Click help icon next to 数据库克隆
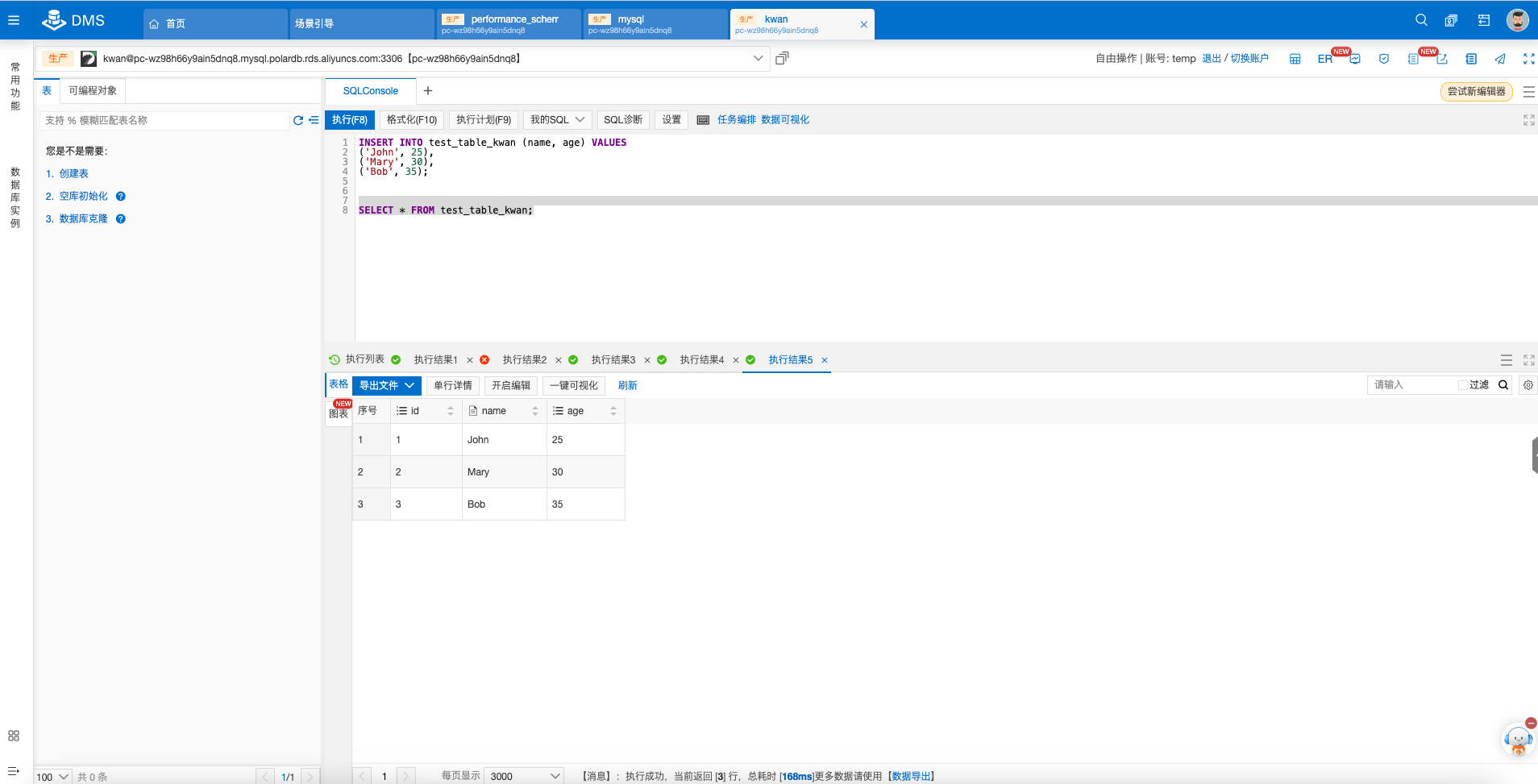1538x784 pixels. click(x=121, y=219)
